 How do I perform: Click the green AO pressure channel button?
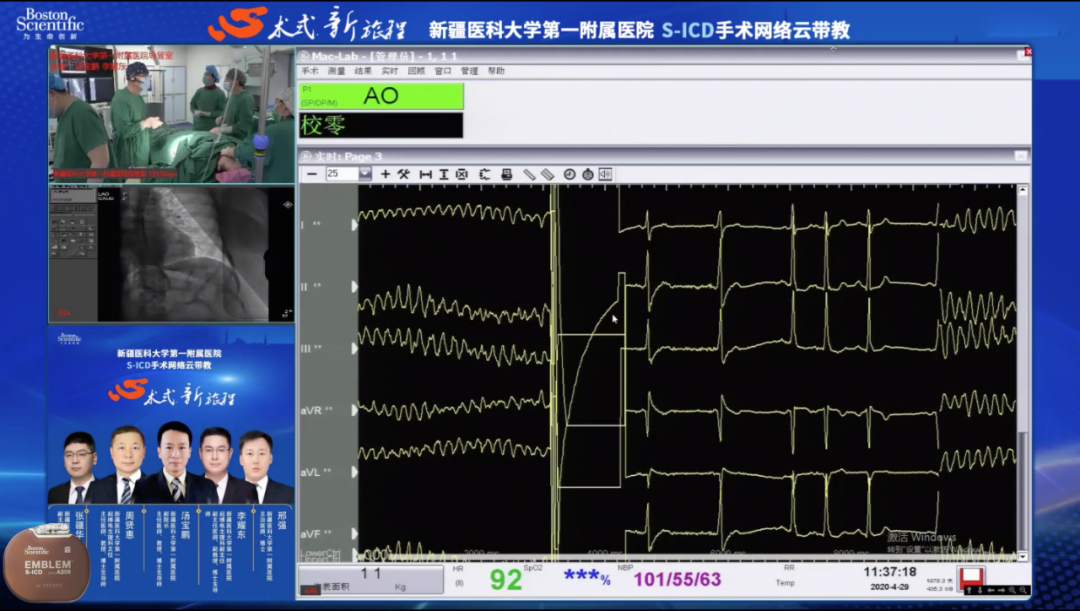click(381, 97)
